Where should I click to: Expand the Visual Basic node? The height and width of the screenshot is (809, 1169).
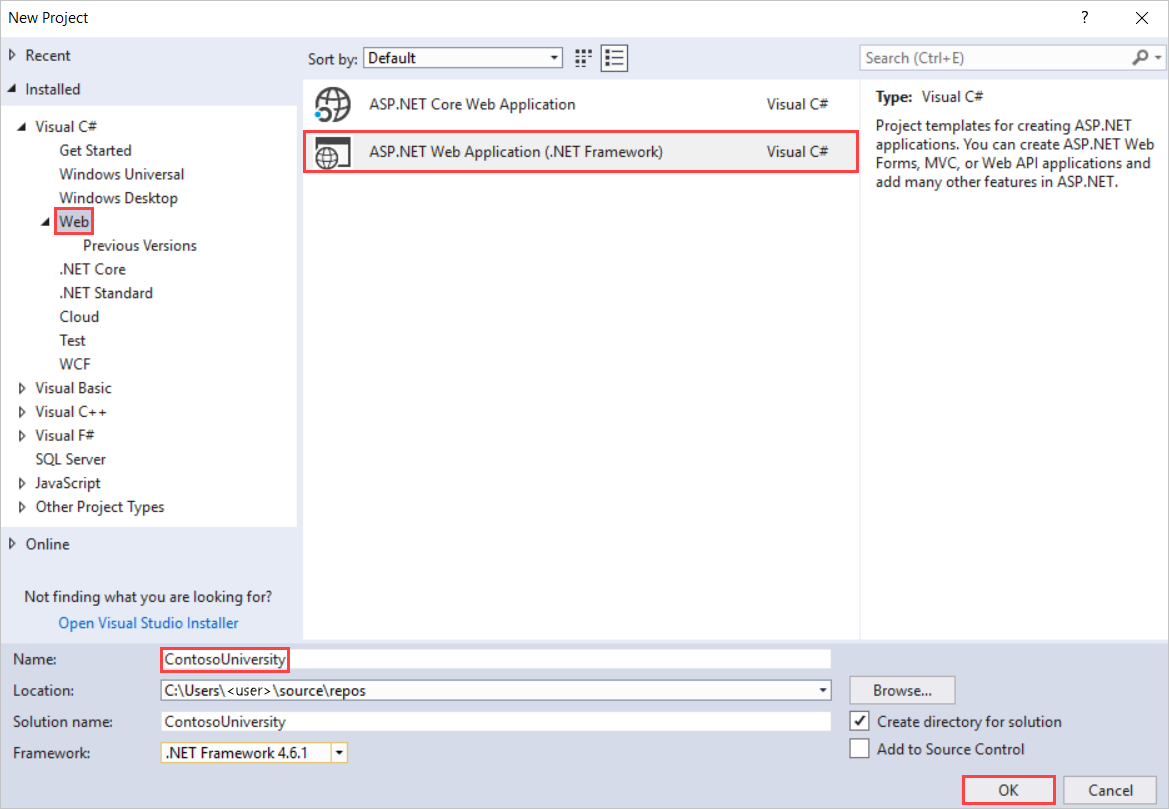pyautogui.click(x=22, y=387)
